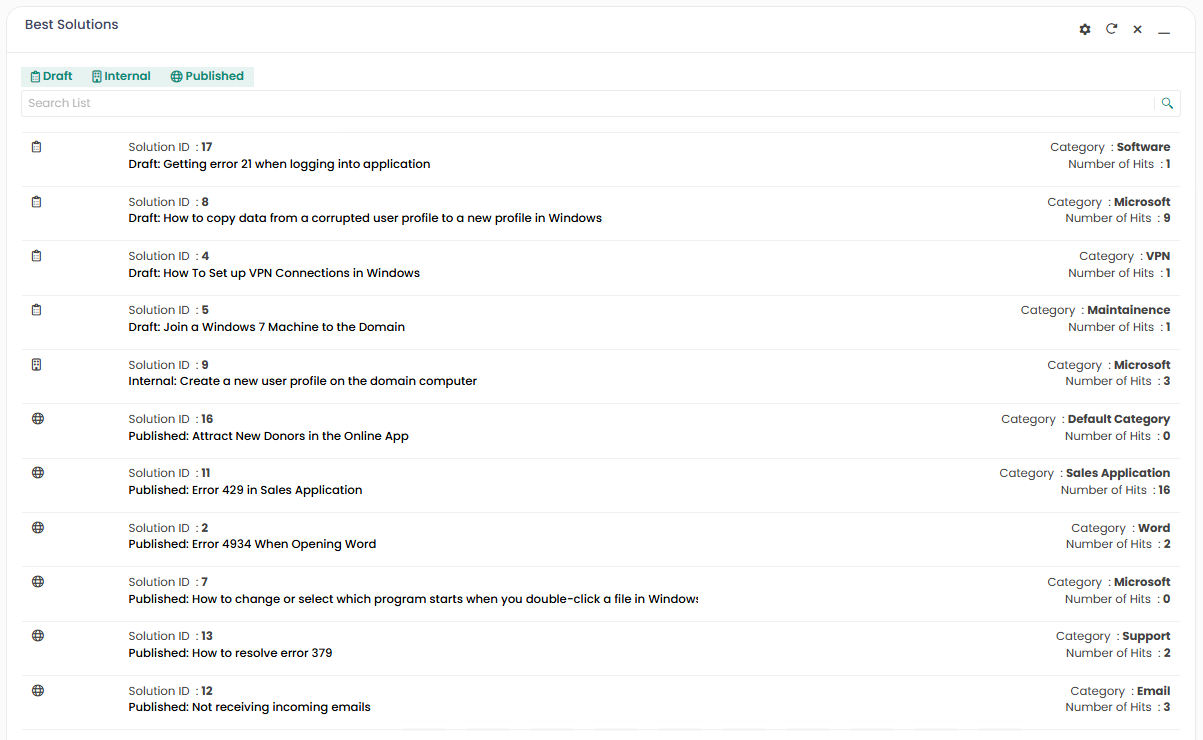Filter solutions by Internal status
The height and width of the screenshot is (740, 1203).
click(x=121, y=76)
